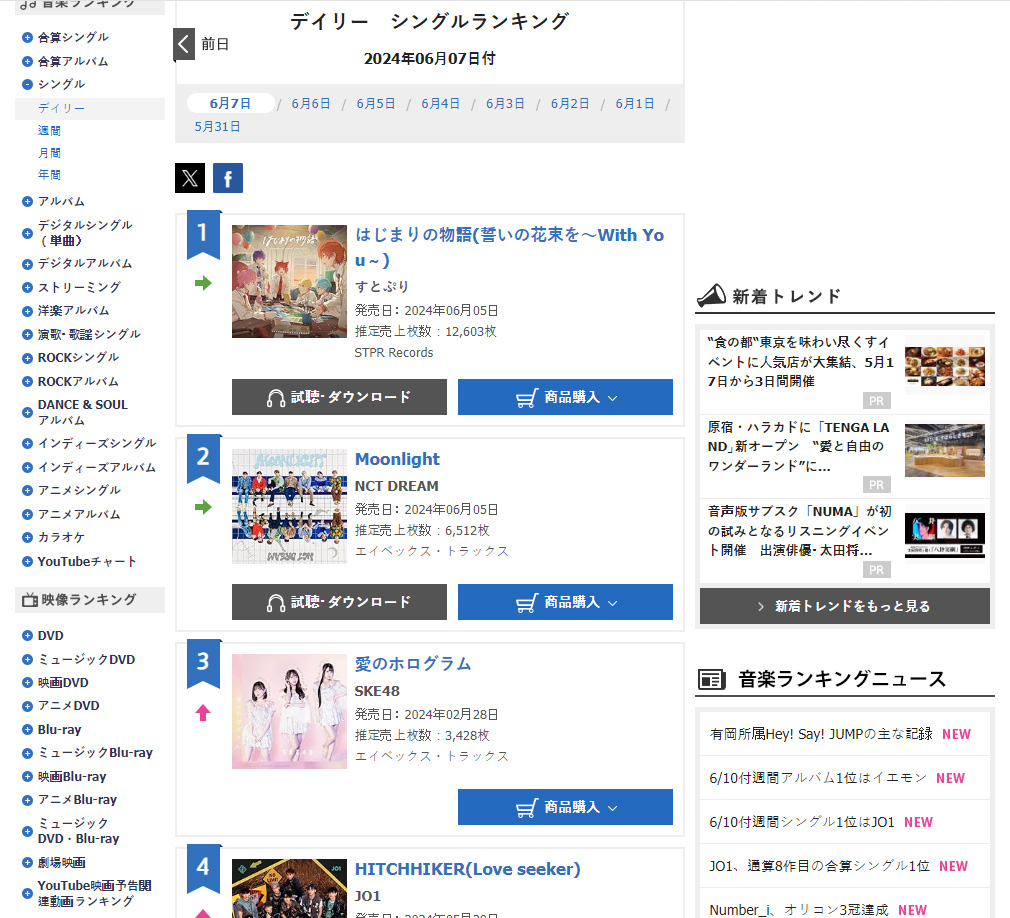Open the Moonlight song title link

click(x=397, y=459)
